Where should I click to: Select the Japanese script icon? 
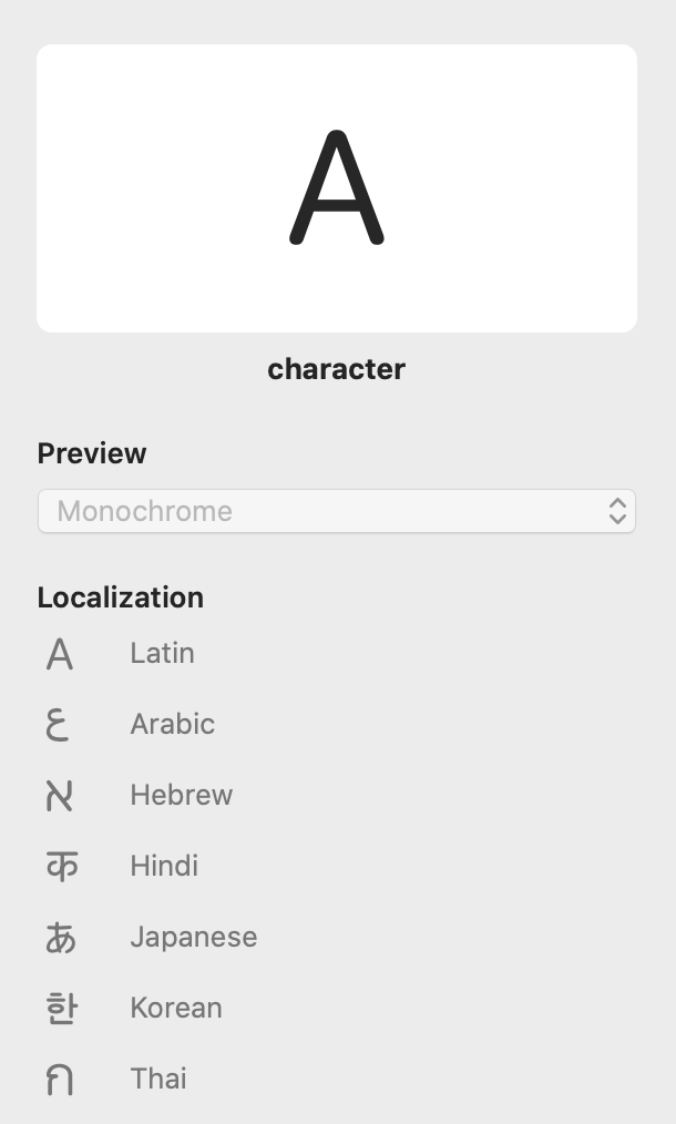pyautogui.click(x=59, y=938)
